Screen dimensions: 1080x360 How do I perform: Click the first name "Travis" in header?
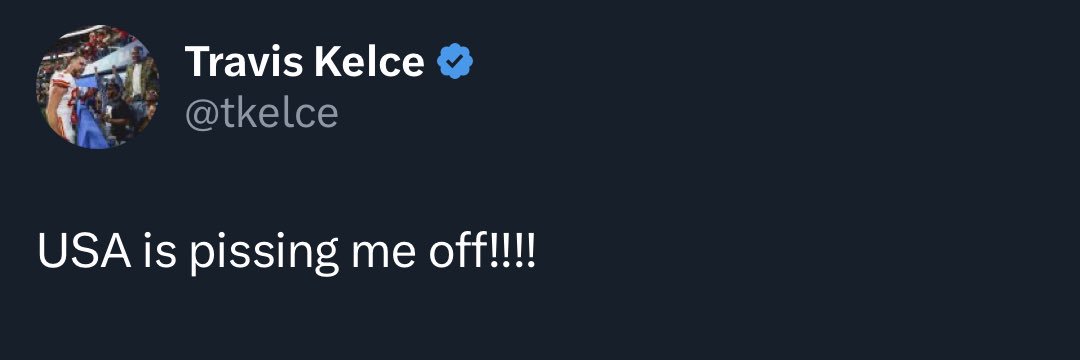[x=245, y=61]
